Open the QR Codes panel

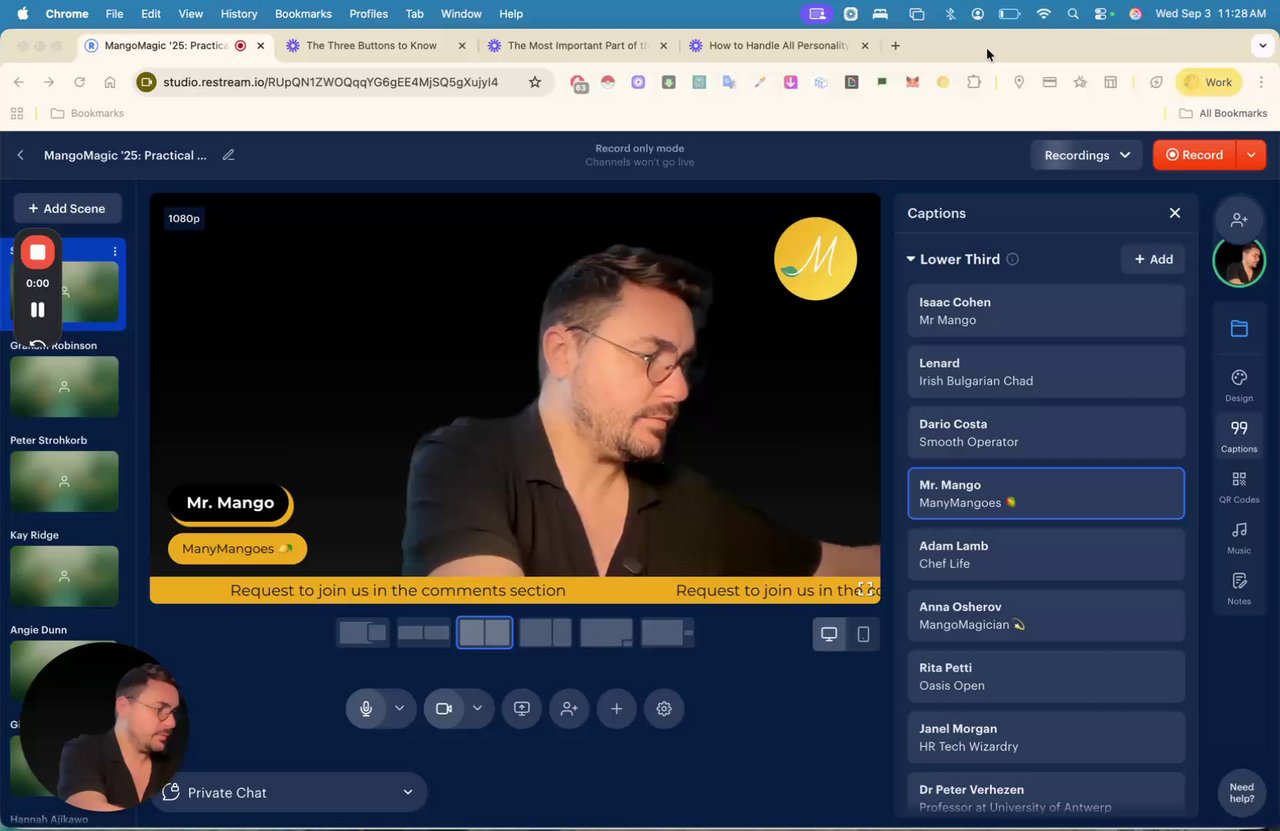(x=1239, y=487)
